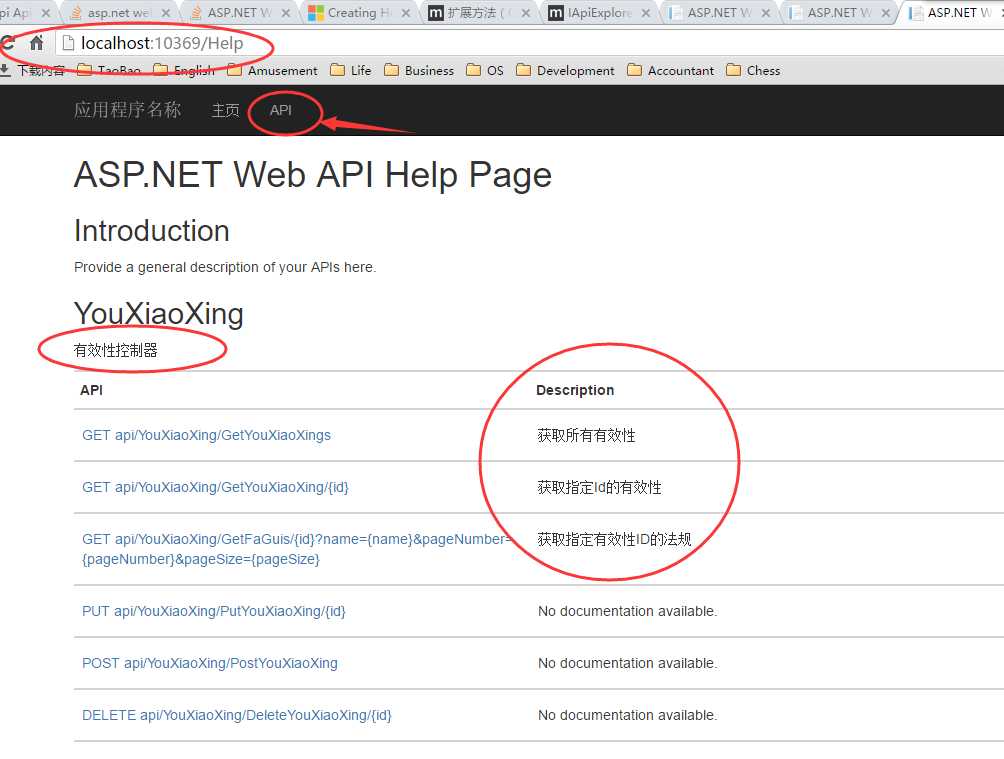Viewport: 1004px width, 759px height.
Task: Open the Life bookmark folder
Action: pos(350,70)
